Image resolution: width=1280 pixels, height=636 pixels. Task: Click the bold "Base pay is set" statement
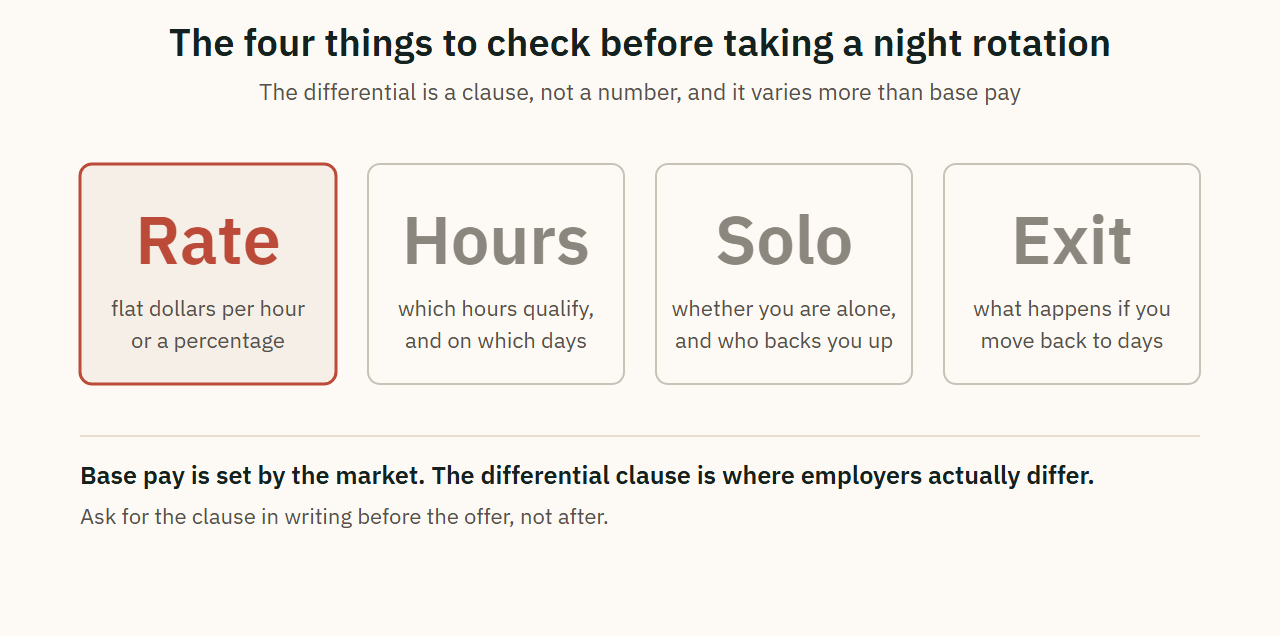pos(587,476)
